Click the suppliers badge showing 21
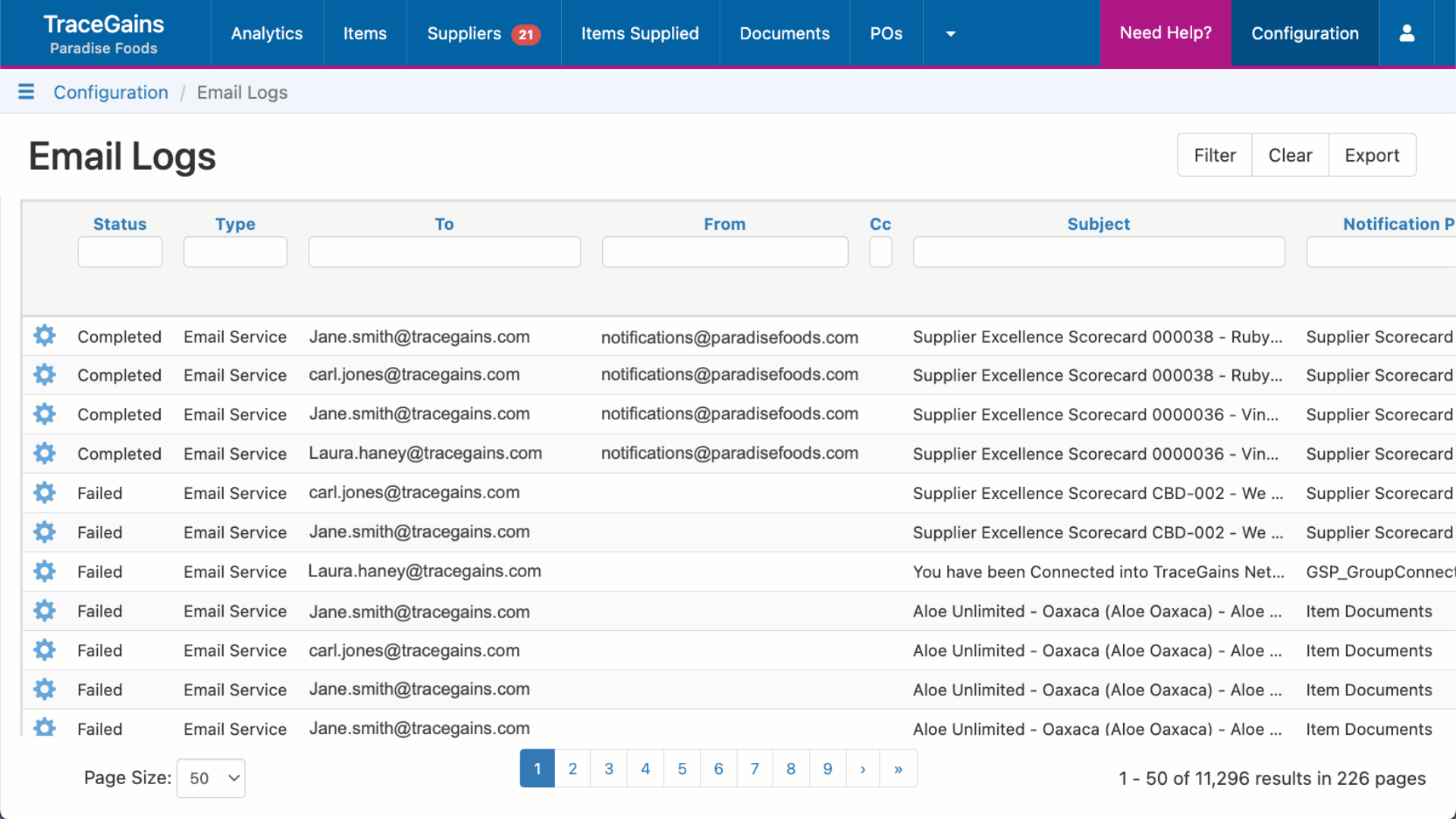 pyautogui.click(x=526, y=34)
